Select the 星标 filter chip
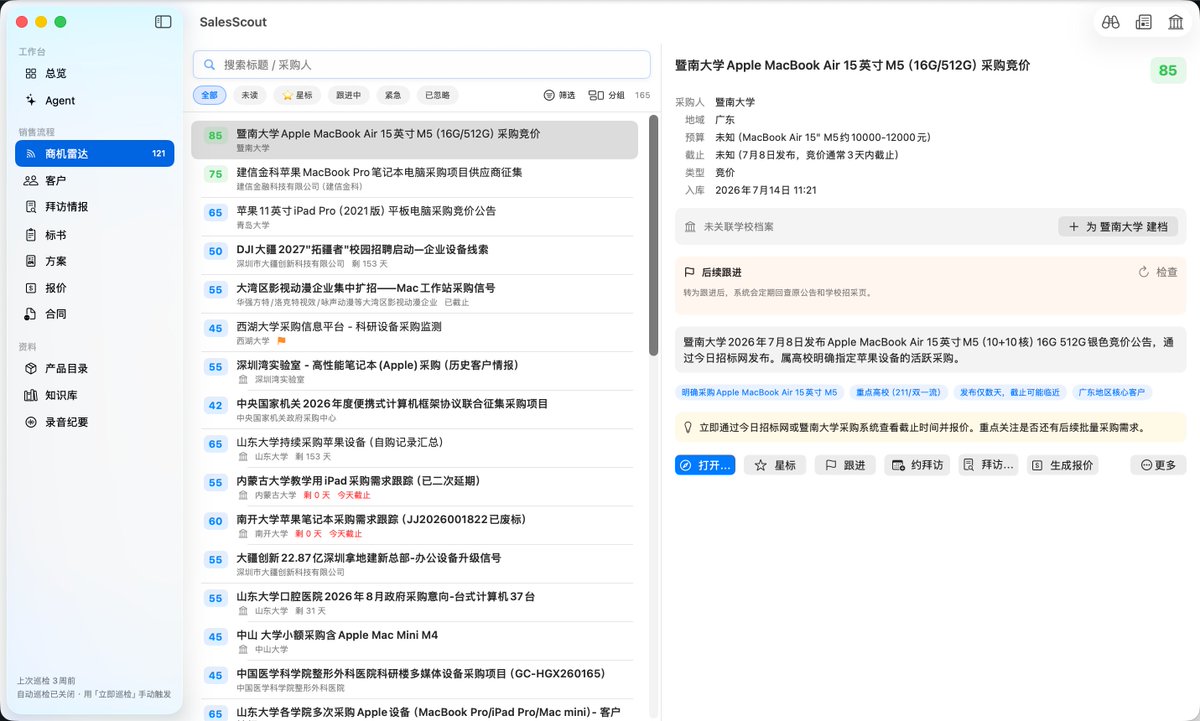This screenshot has width=1200, height=721. pyautogui.click(x=297, y=95)
